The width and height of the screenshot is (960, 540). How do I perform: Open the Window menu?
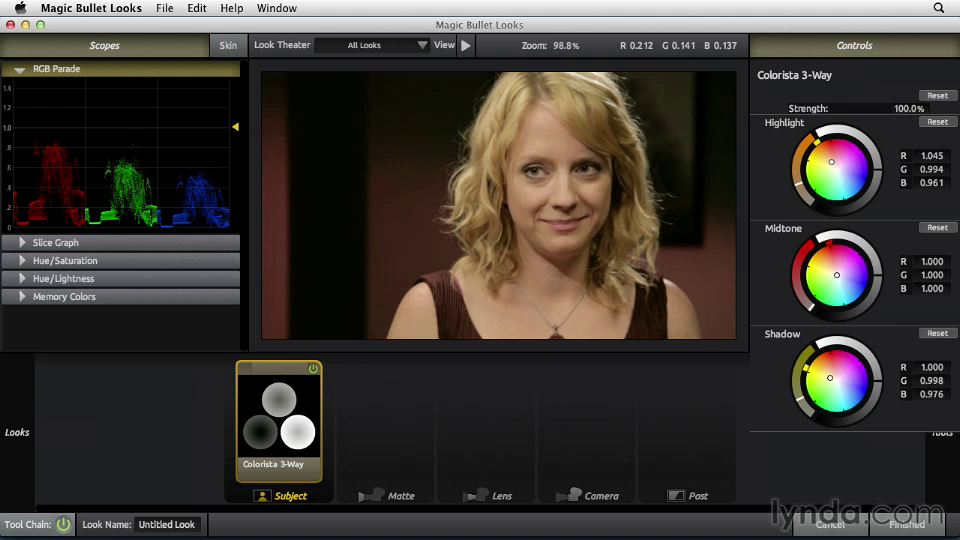pos(277,8)
